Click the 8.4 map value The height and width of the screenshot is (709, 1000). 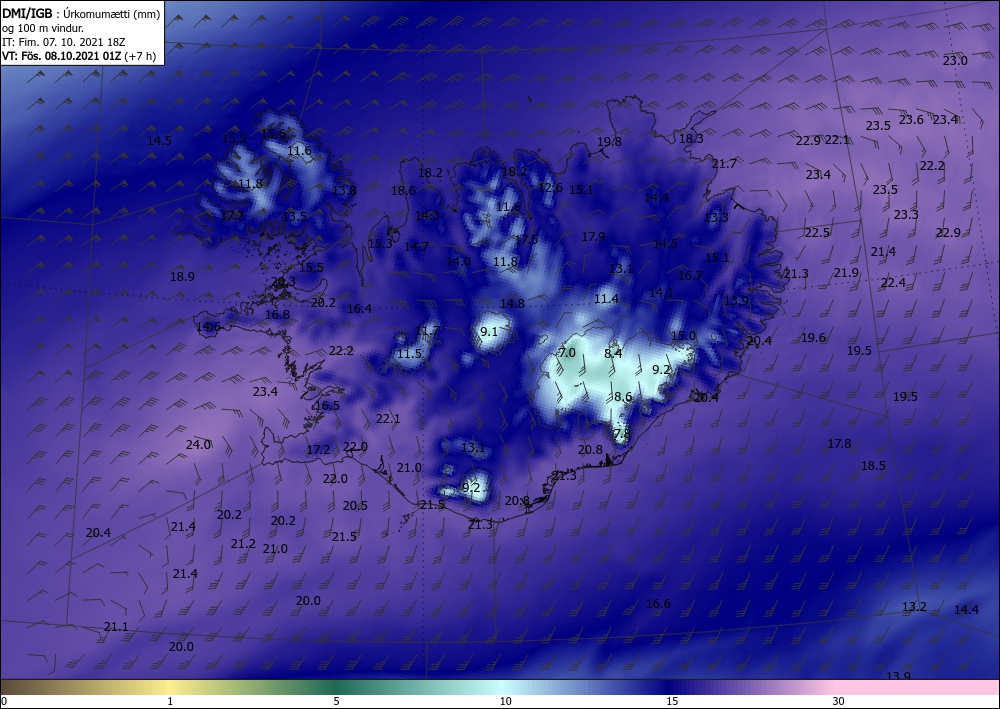613,353
